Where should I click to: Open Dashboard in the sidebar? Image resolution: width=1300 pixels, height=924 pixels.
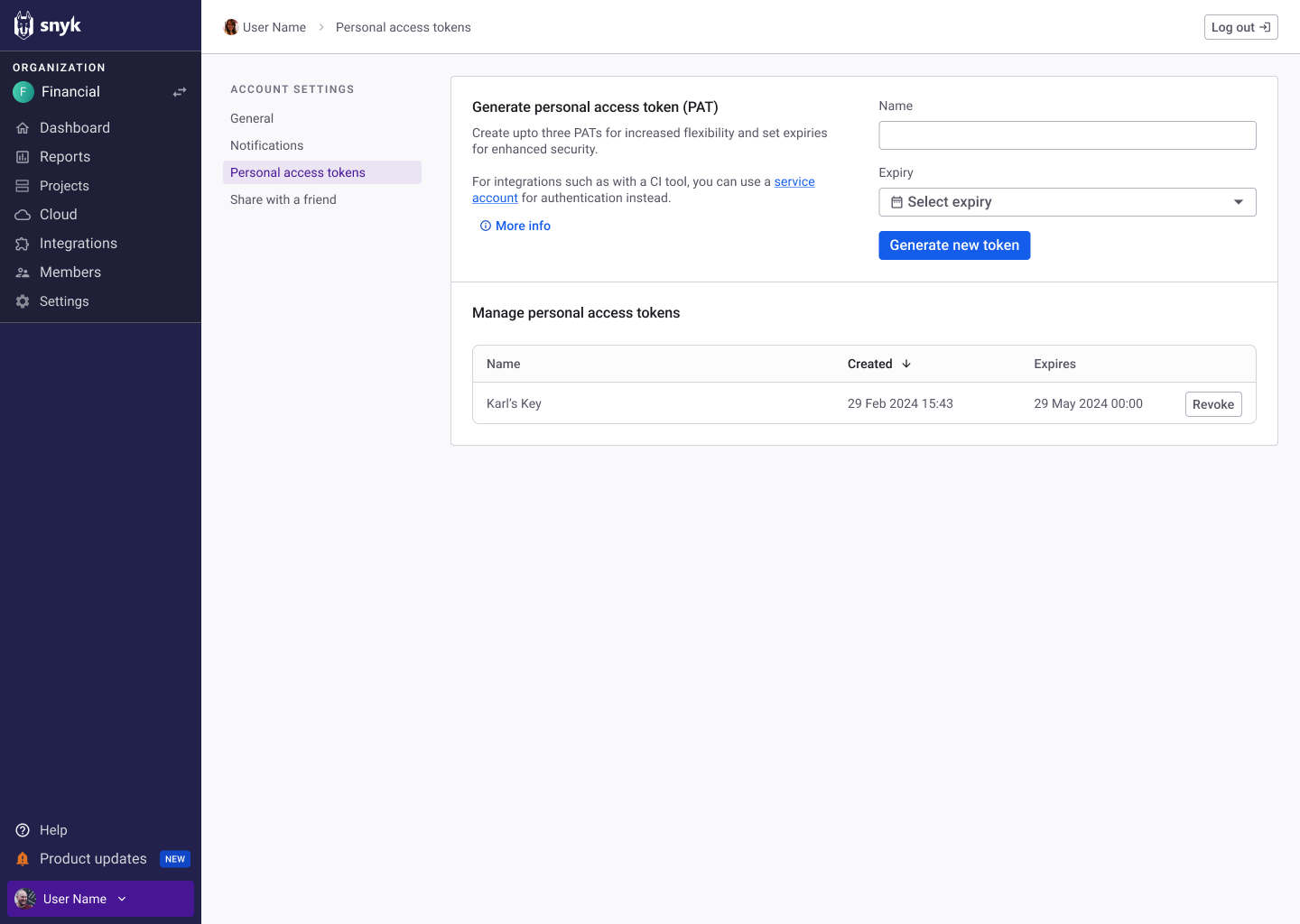pos(75,128)
